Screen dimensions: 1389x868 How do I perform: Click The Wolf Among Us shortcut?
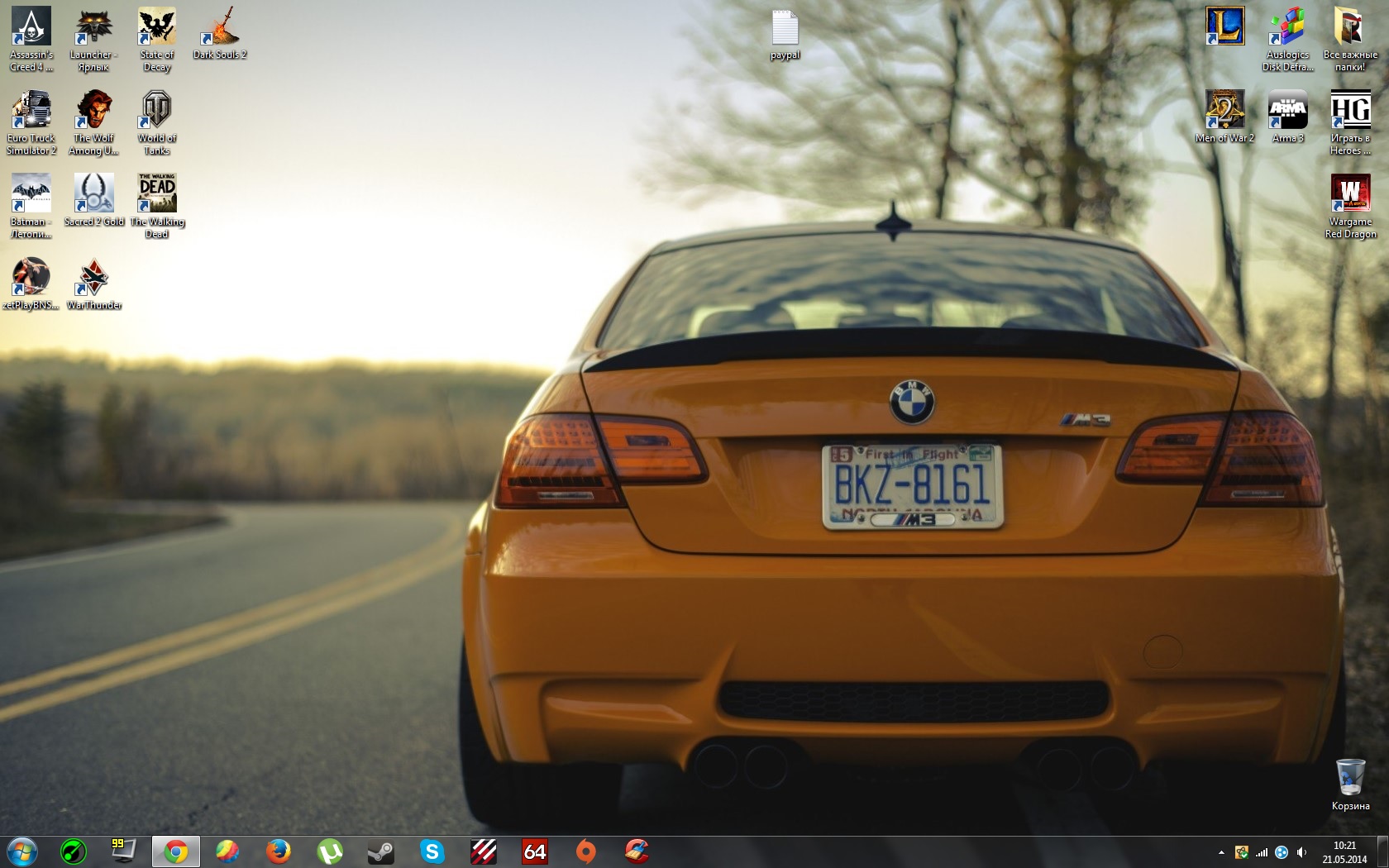pyautogui.click(x=94, y=122)
